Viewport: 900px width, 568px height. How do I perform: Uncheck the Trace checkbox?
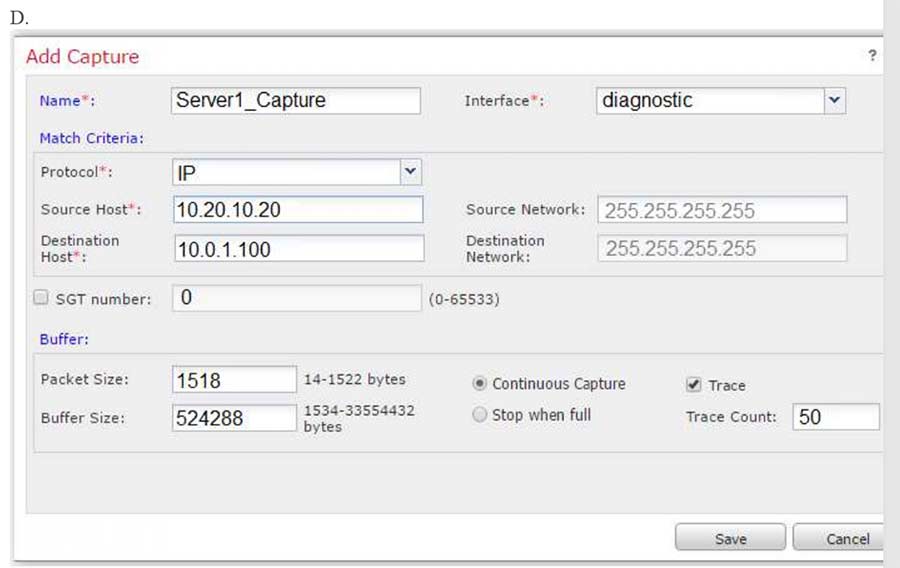[694, 384]
